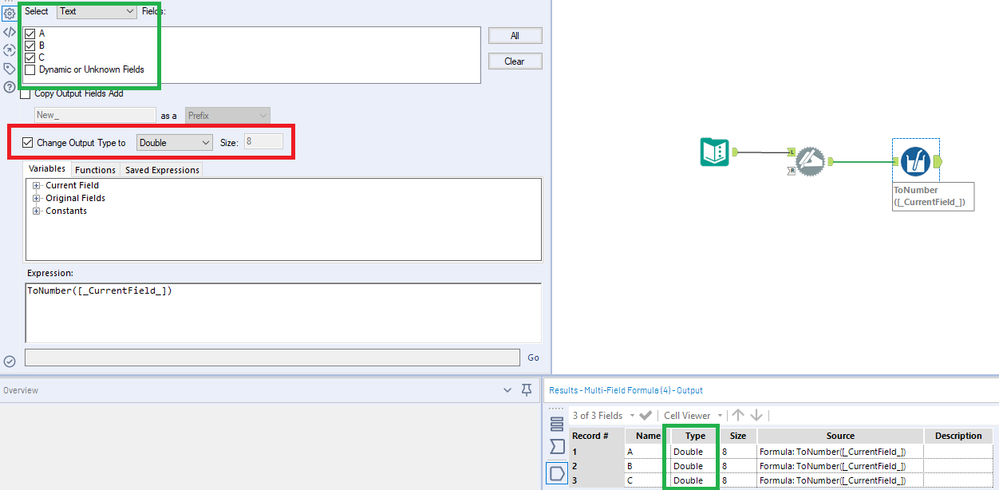This screenshot has height=490, width=999.
Task: Click the Description column header
Action: coord(958,436)
